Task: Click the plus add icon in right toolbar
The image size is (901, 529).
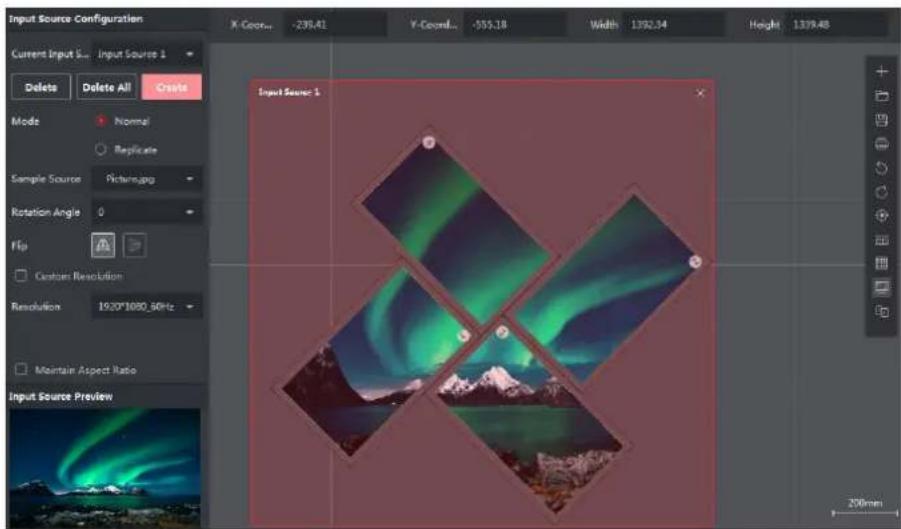Action: coord(881,72)
